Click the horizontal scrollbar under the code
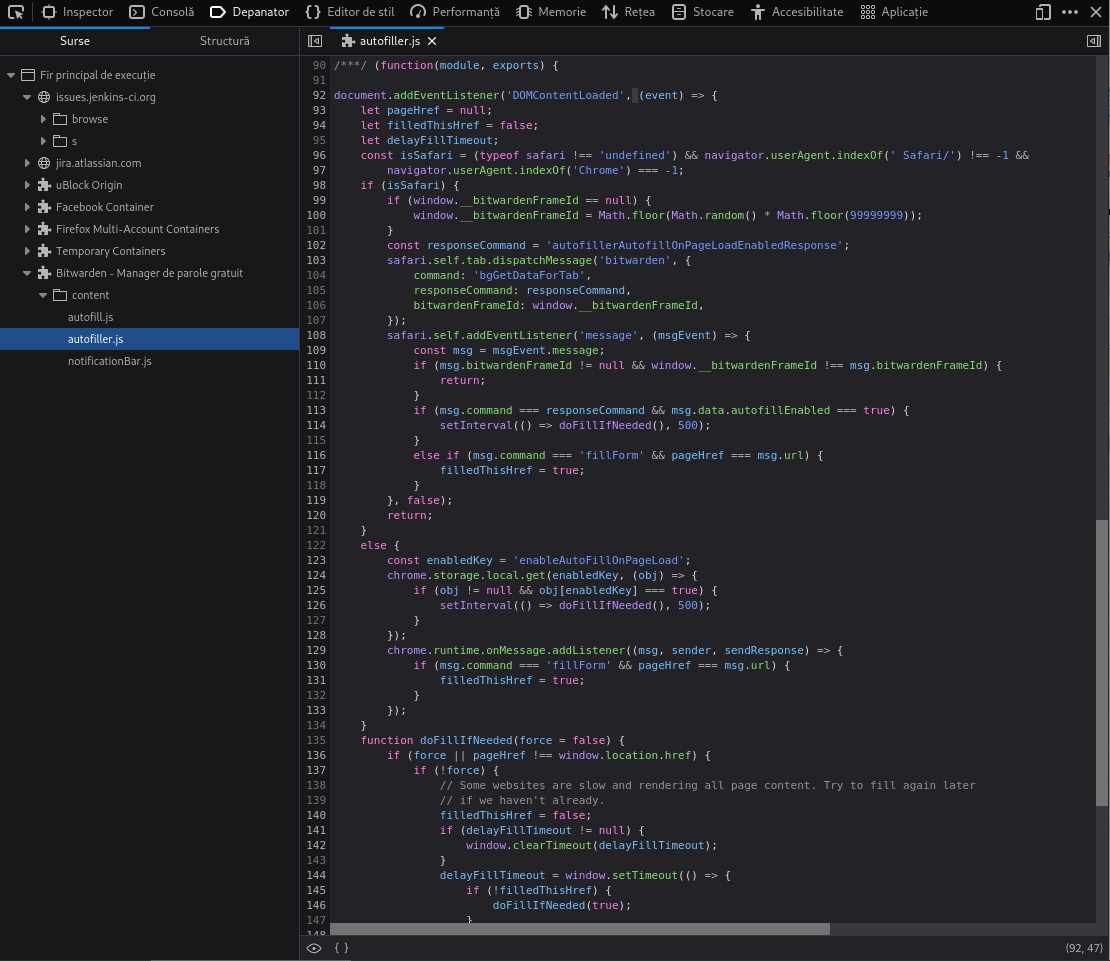 pos(580,928)
